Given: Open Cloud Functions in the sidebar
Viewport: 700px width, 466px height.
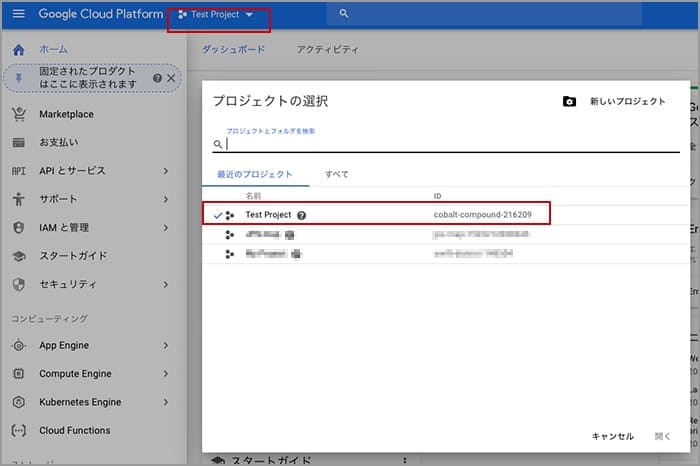Looking at the screenshot, I should [x=75, y=430].
